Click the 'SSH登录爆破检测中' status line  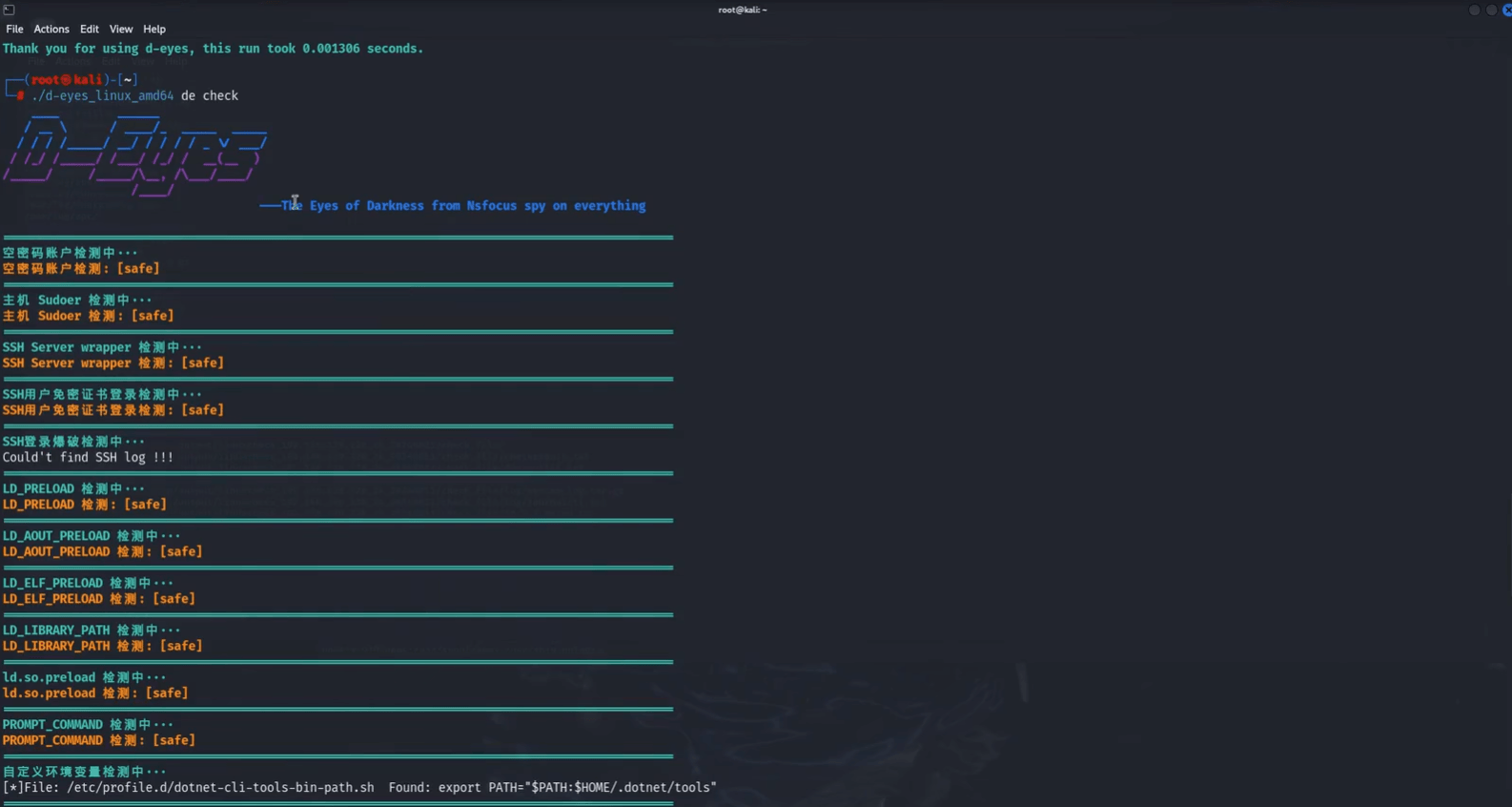[x=73, y=442]
